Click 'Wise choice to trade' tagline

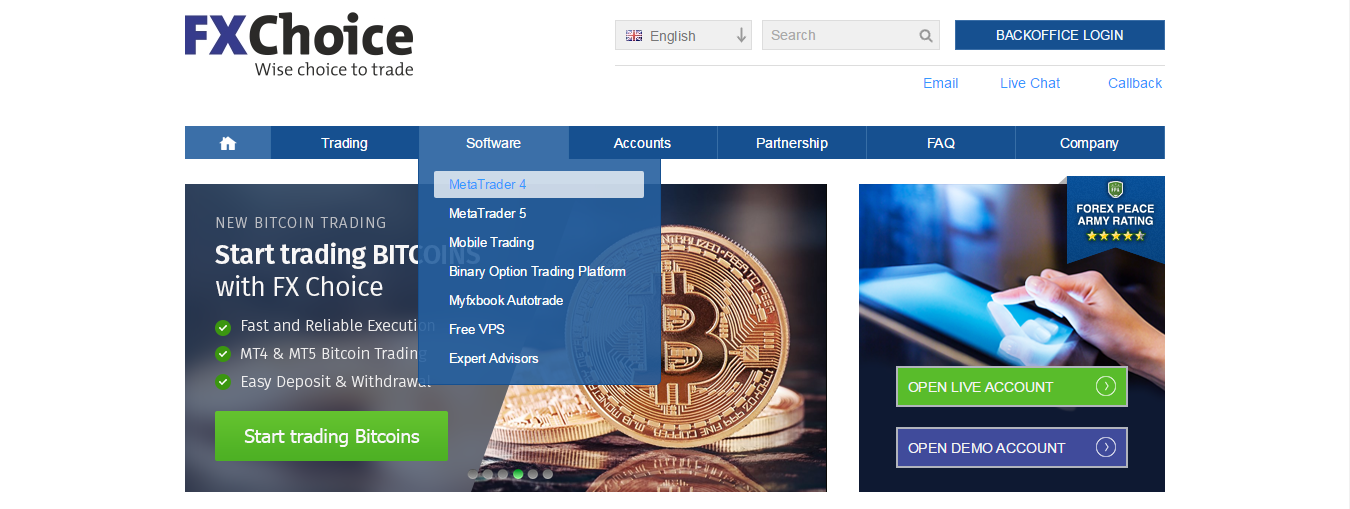[x=334, y=70]
